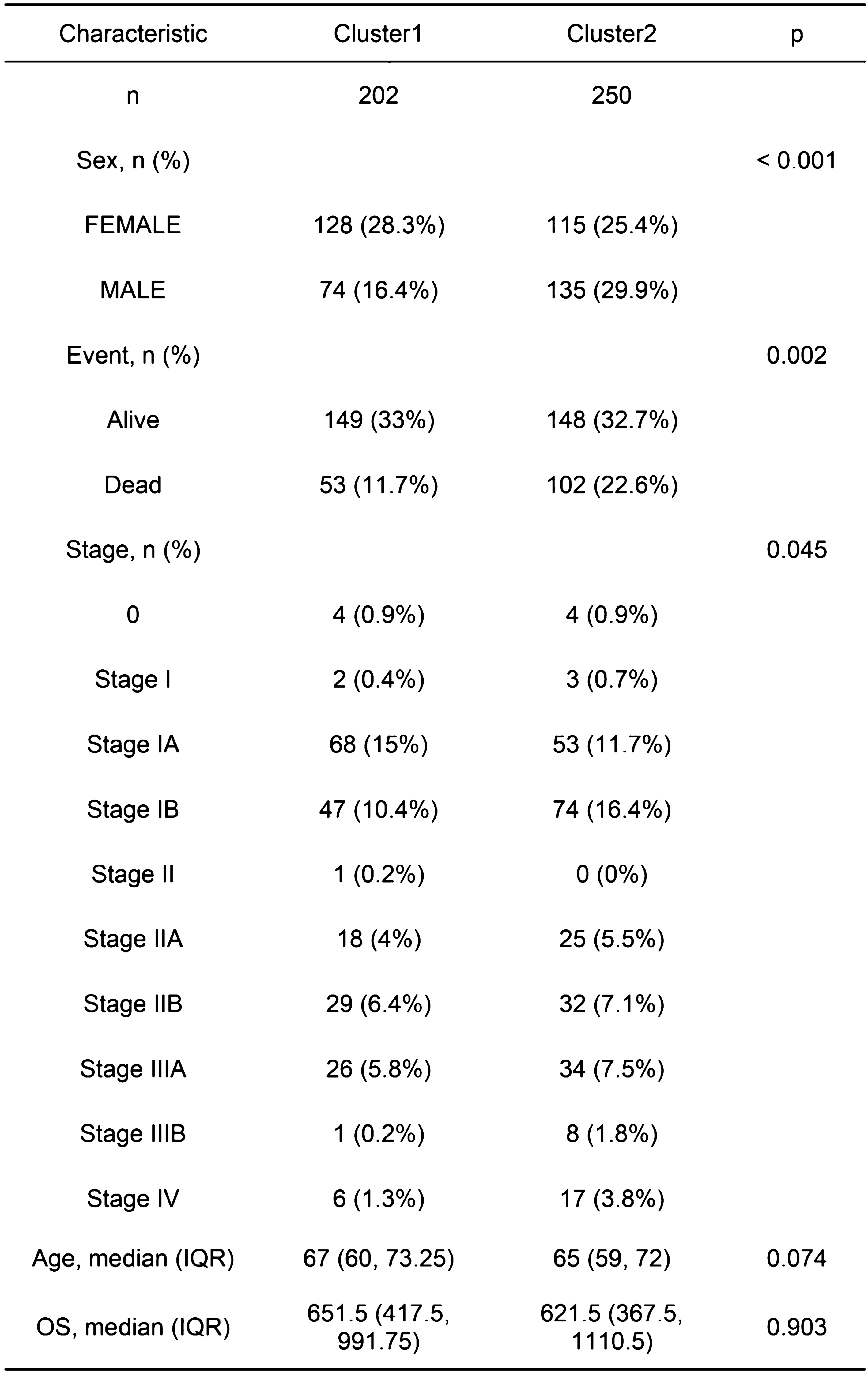Select the p value 0.002
This screenshot has width=868, height=1375.
(796, 355)
